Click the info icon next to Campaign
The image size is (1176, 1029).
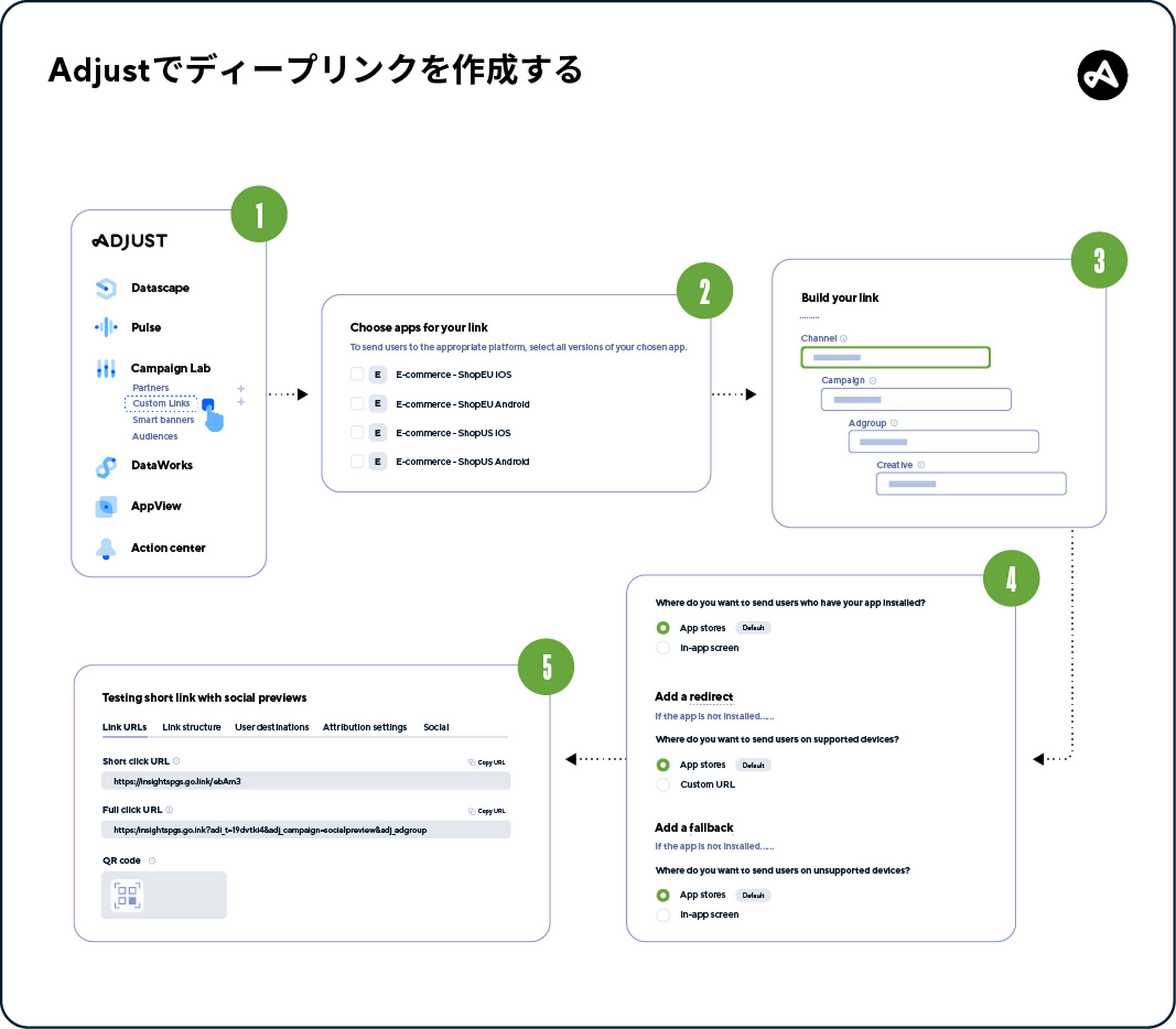tap(873, 381)
